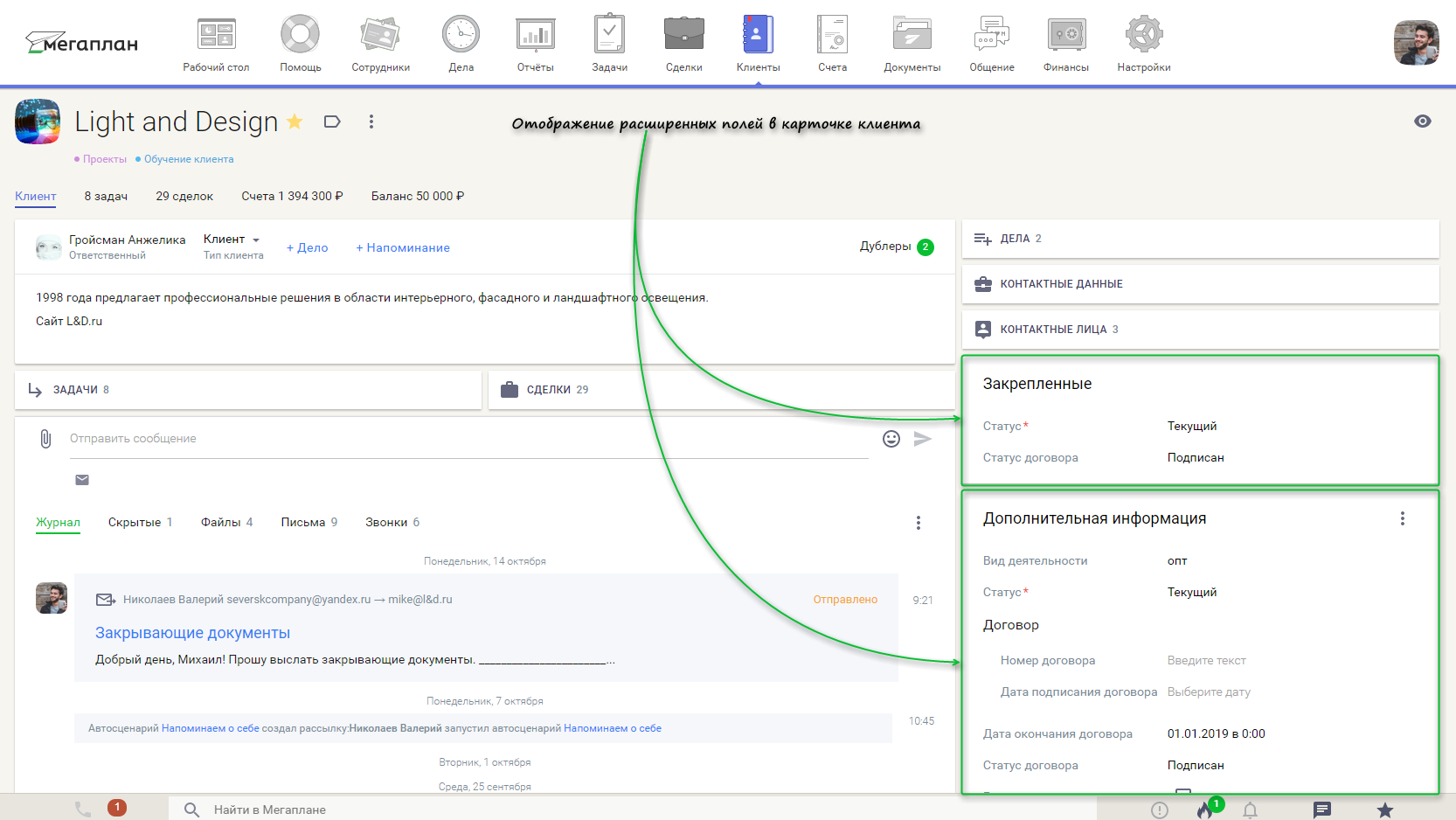Screen dimensions: 1456x820
Task: Open the user profile avatar
Action: [1416, 43]
